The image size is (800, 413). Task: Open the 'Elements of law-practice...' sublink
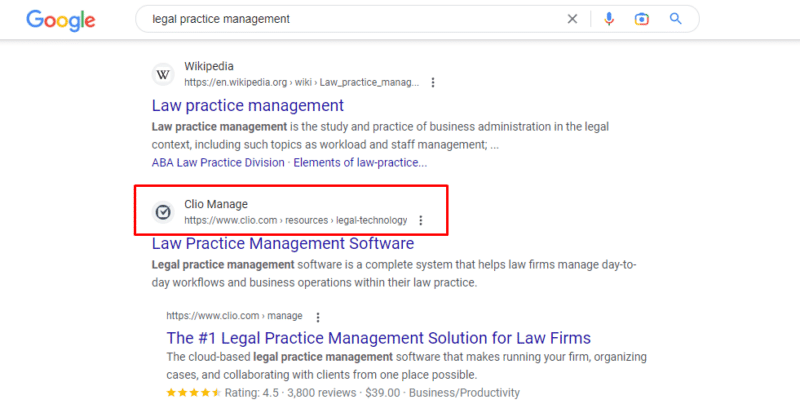coord(361,162)
